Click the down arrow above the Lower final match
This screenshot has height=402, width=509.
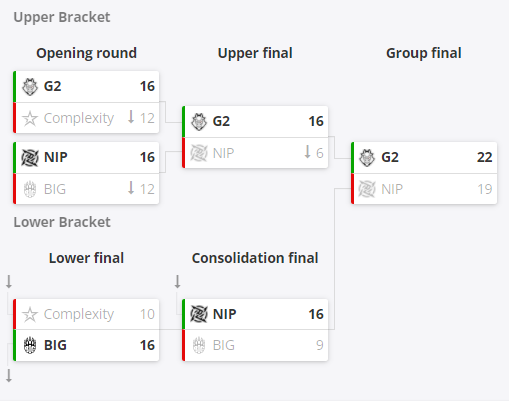[9, 282]
